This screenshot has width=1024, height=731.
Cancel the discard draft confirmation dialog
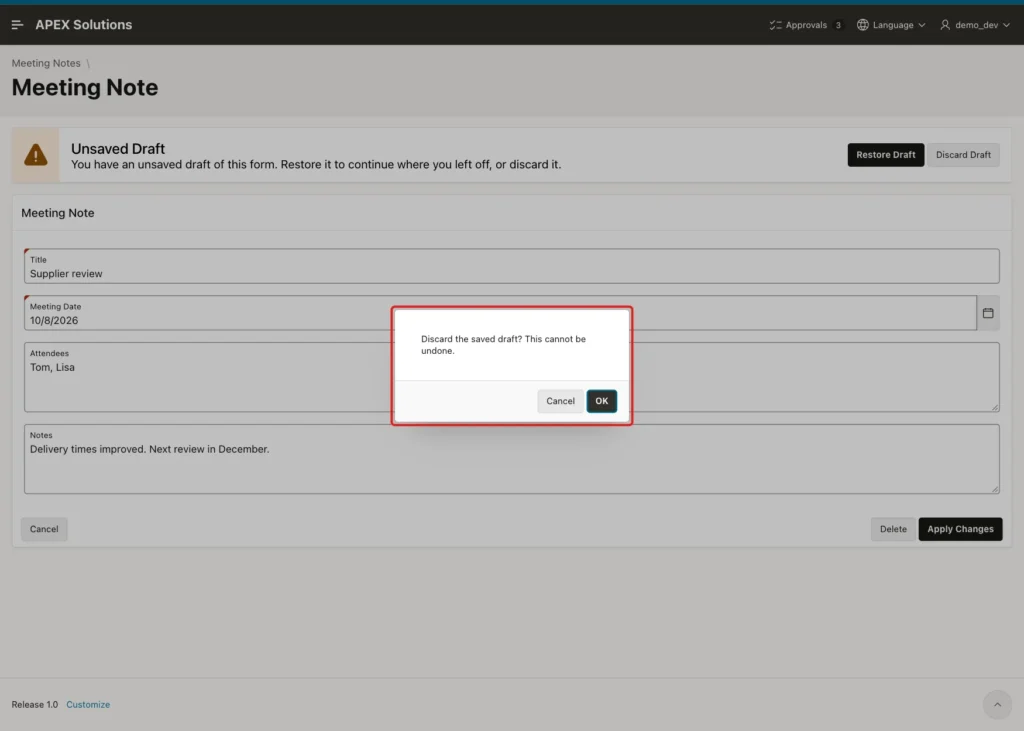point(560,401)
